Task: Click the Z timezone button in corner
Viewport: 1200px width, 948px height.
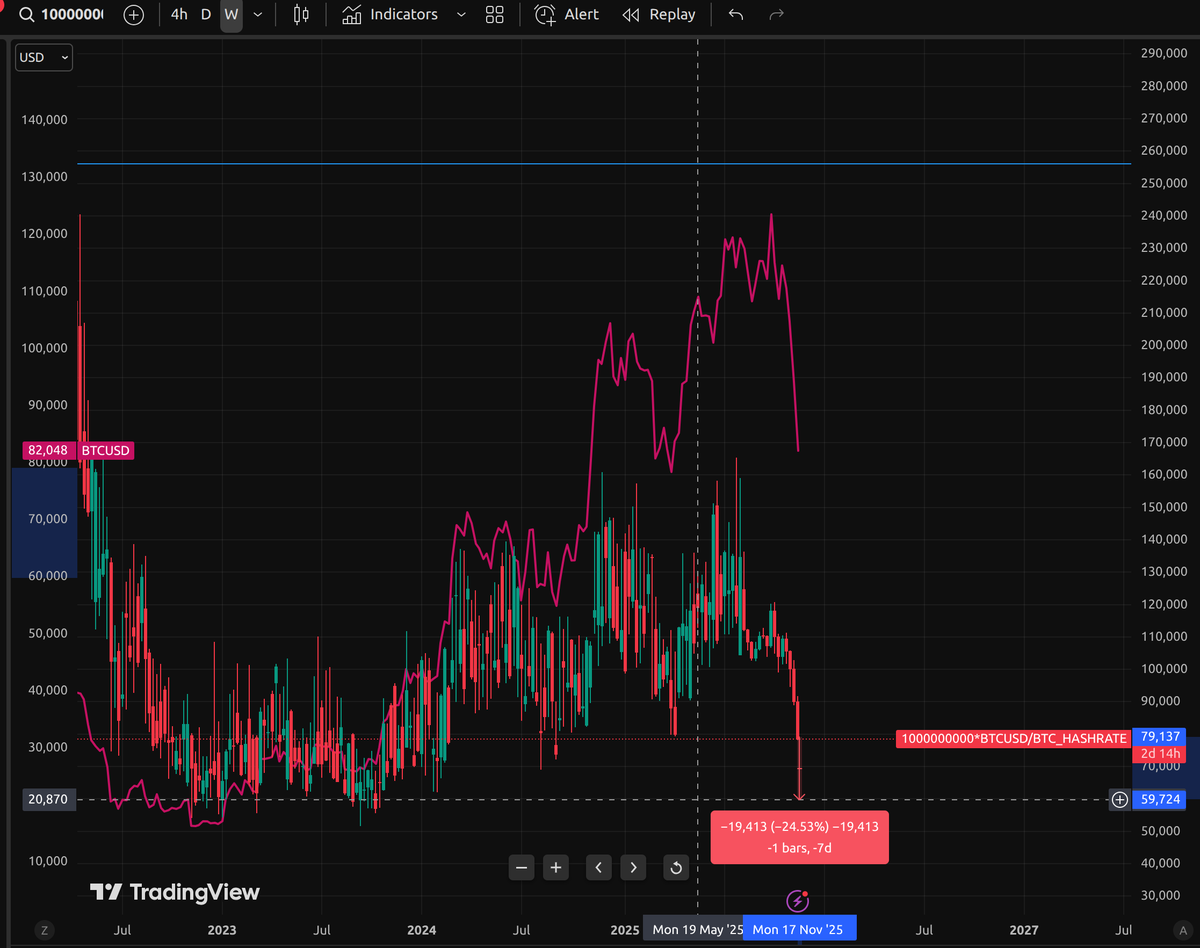Action: tap(44, 930)
